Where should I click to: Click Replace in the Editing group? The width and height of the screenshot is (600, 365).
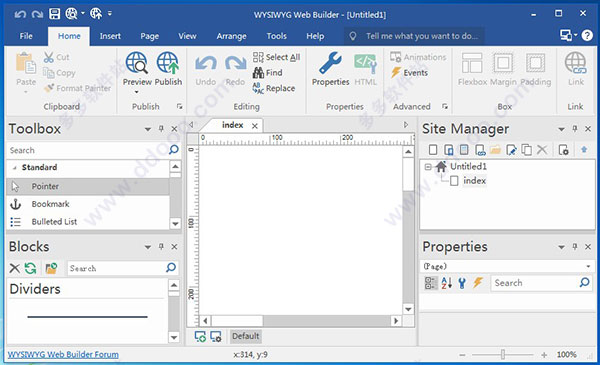click(274, 88)
